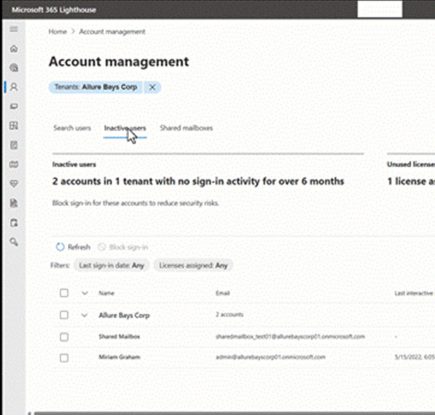
Task: Click the admin@allurebayscorp01 email address
Action: pyautogui.click(x=270, y=357)
